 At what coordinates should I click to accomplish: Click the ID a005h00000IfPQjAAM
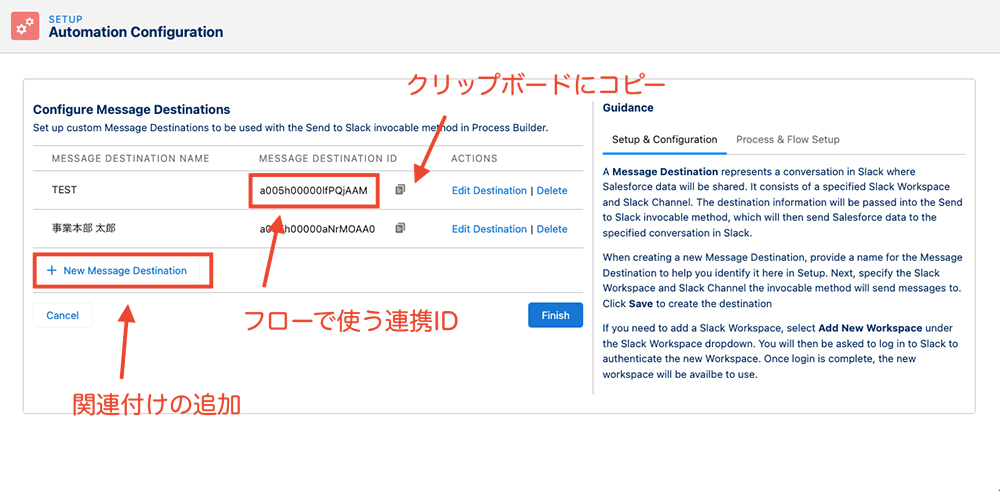point(313,190)
